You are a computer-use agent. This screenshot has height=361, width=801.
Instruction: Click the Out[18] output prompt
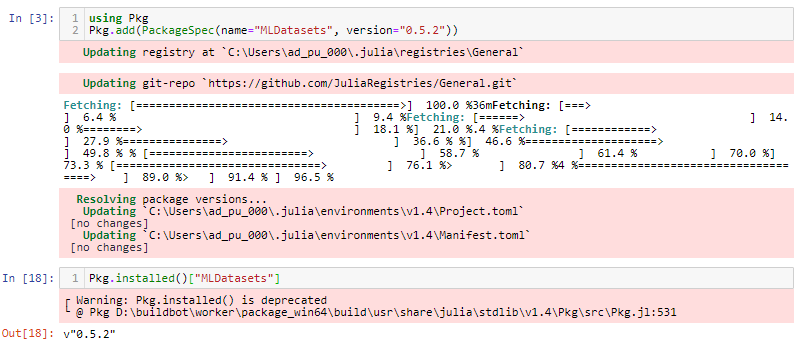tap(28, 334)
